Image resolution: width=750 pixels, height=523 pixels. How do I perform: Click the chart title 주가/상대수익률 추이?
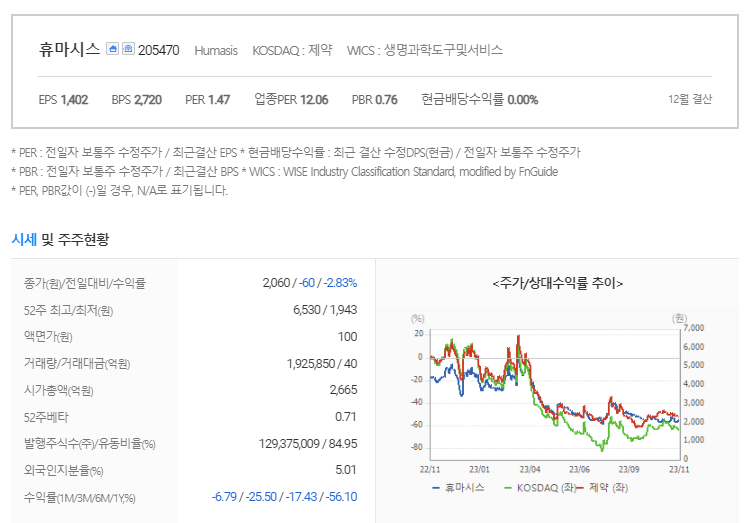point(557,283)
